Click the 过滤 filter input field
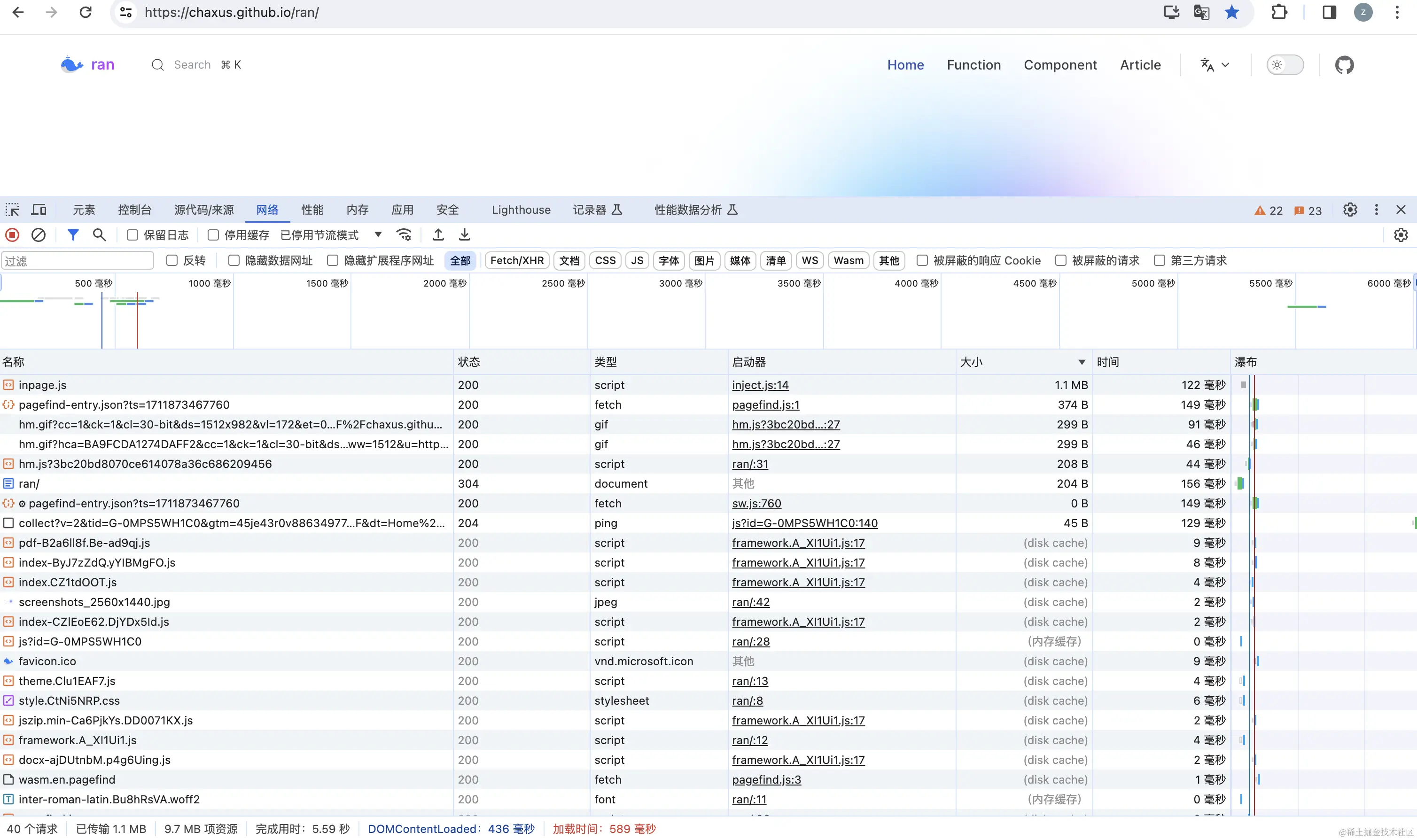The height and width of the screenshot is (840, 1417). 78,261
